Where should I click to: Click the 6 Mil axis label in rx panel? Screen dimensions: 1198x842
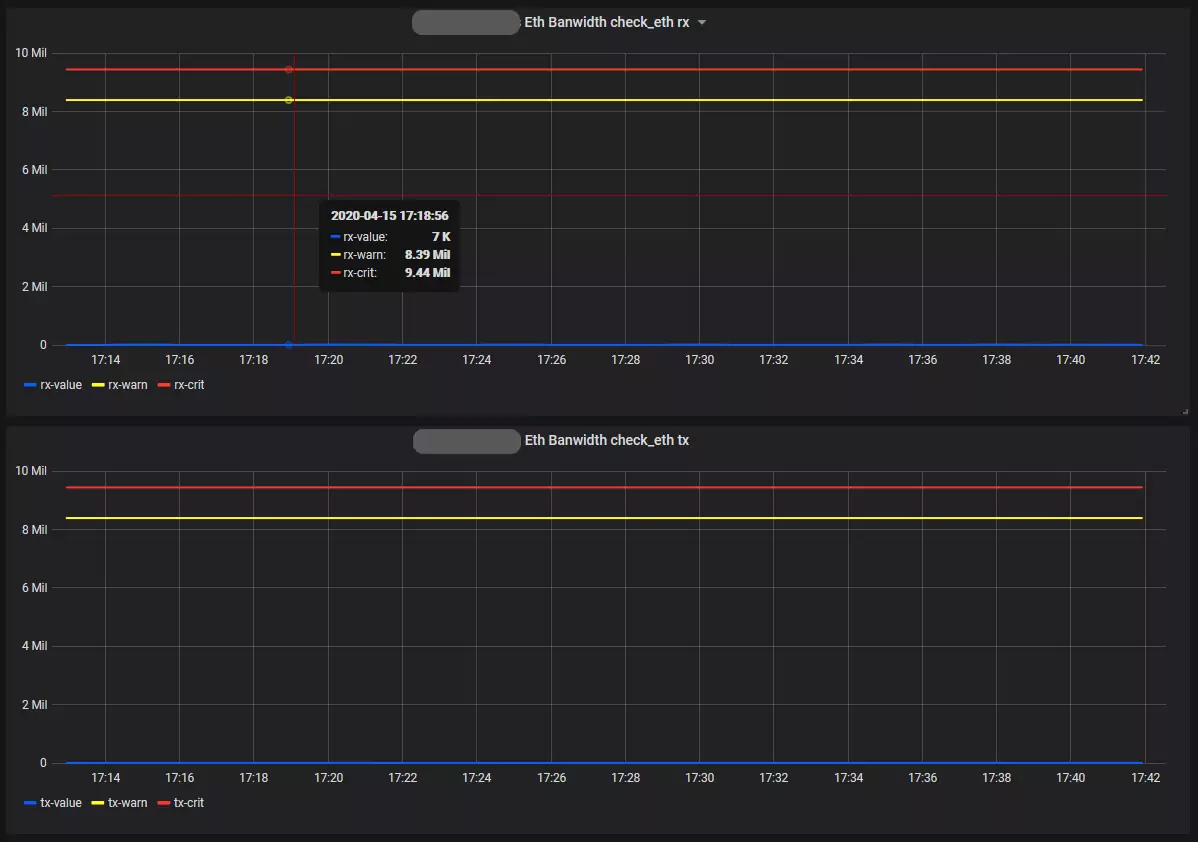(34, 170)
